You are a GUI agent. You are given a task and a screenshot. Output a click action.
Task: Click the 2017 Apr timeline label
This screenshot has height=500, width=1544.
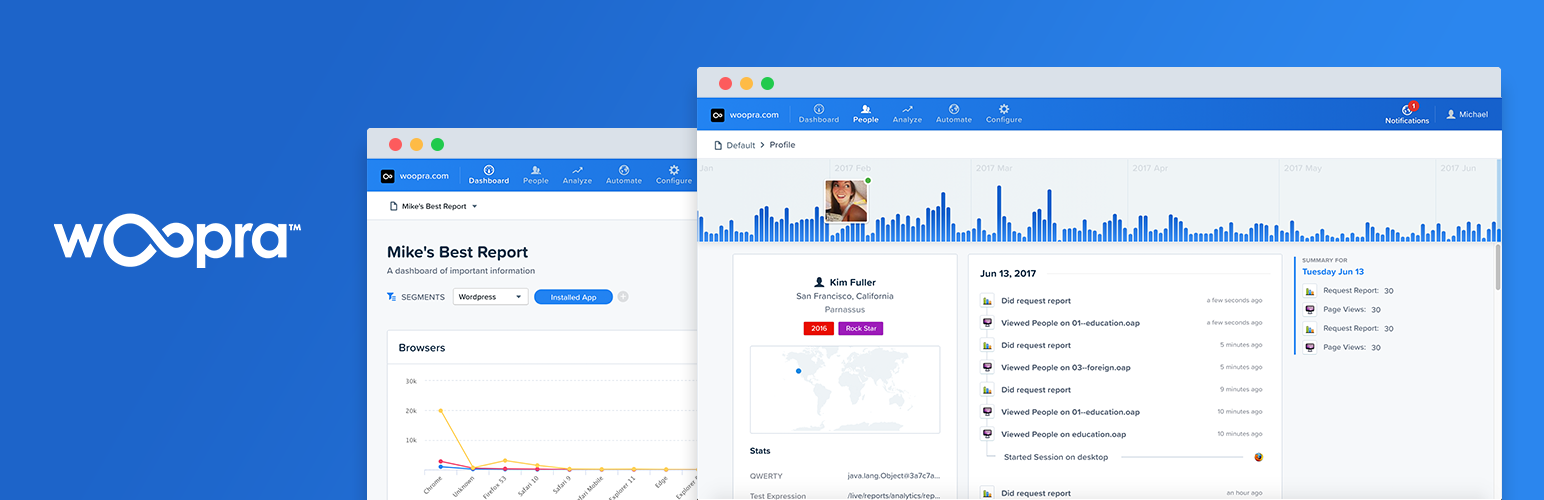(1150, 168)
